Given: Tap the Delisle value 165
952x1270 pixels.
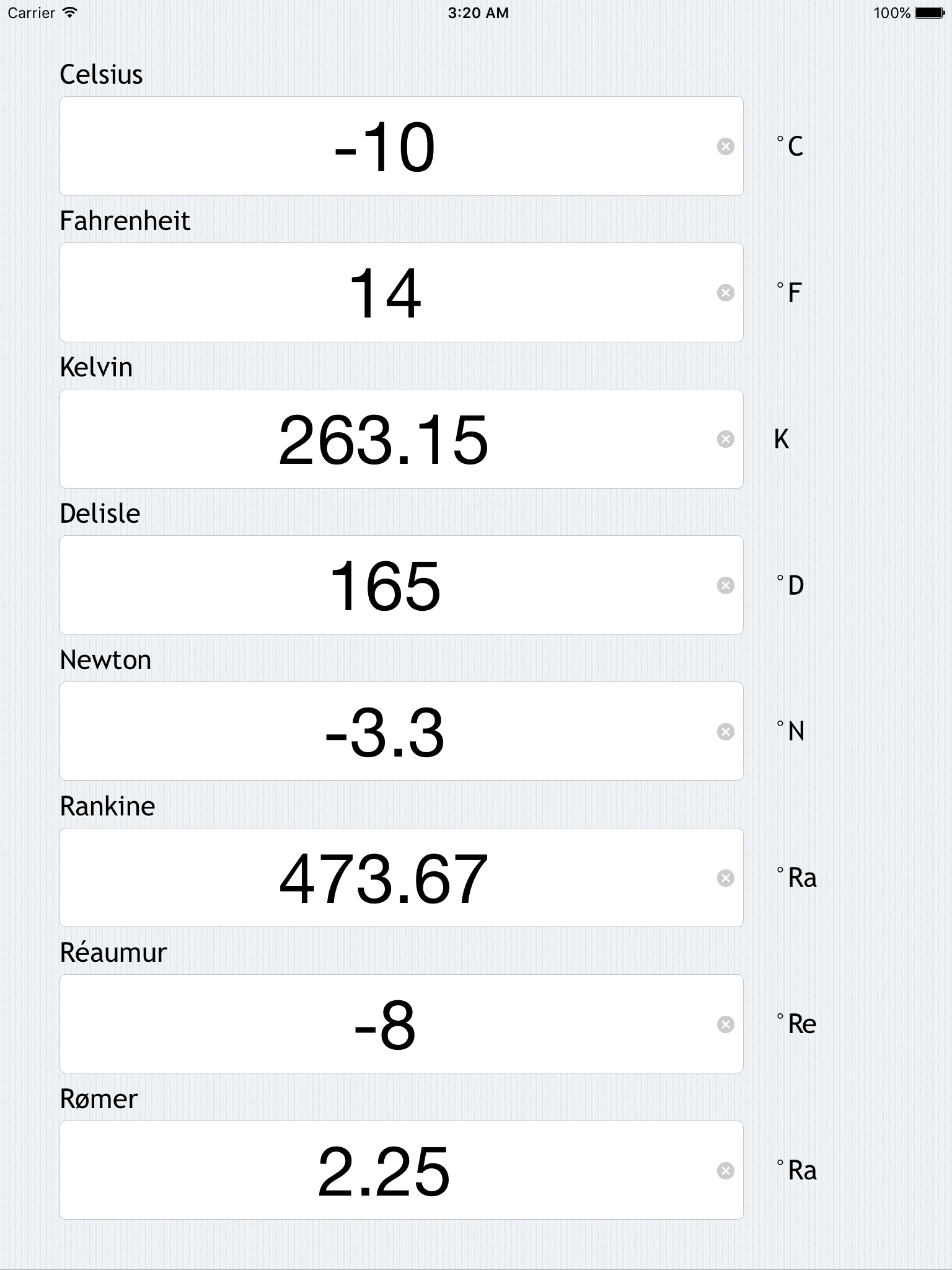Looking at the screenshot, I should pos(384,585).
